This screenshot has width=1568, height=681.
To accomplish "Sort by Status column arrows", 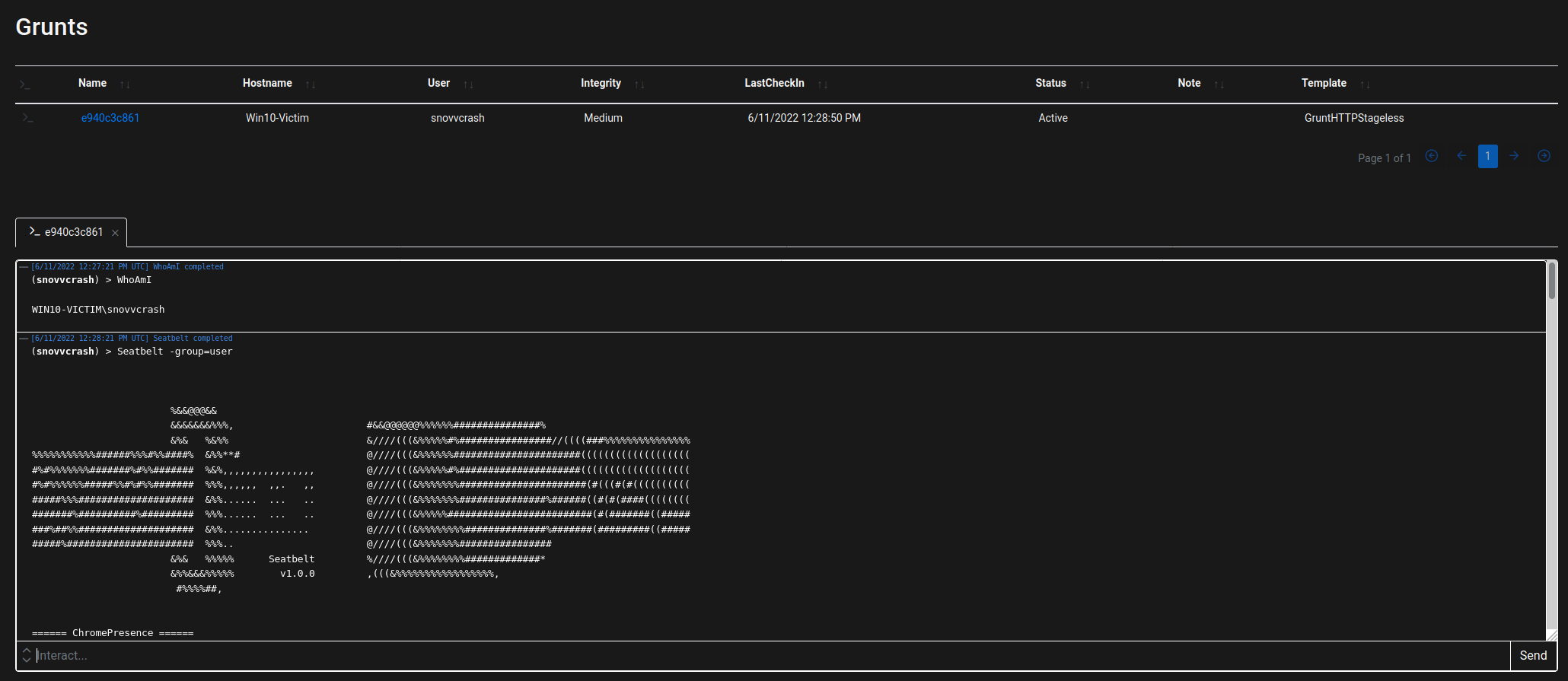I will tap(1085, 84).
